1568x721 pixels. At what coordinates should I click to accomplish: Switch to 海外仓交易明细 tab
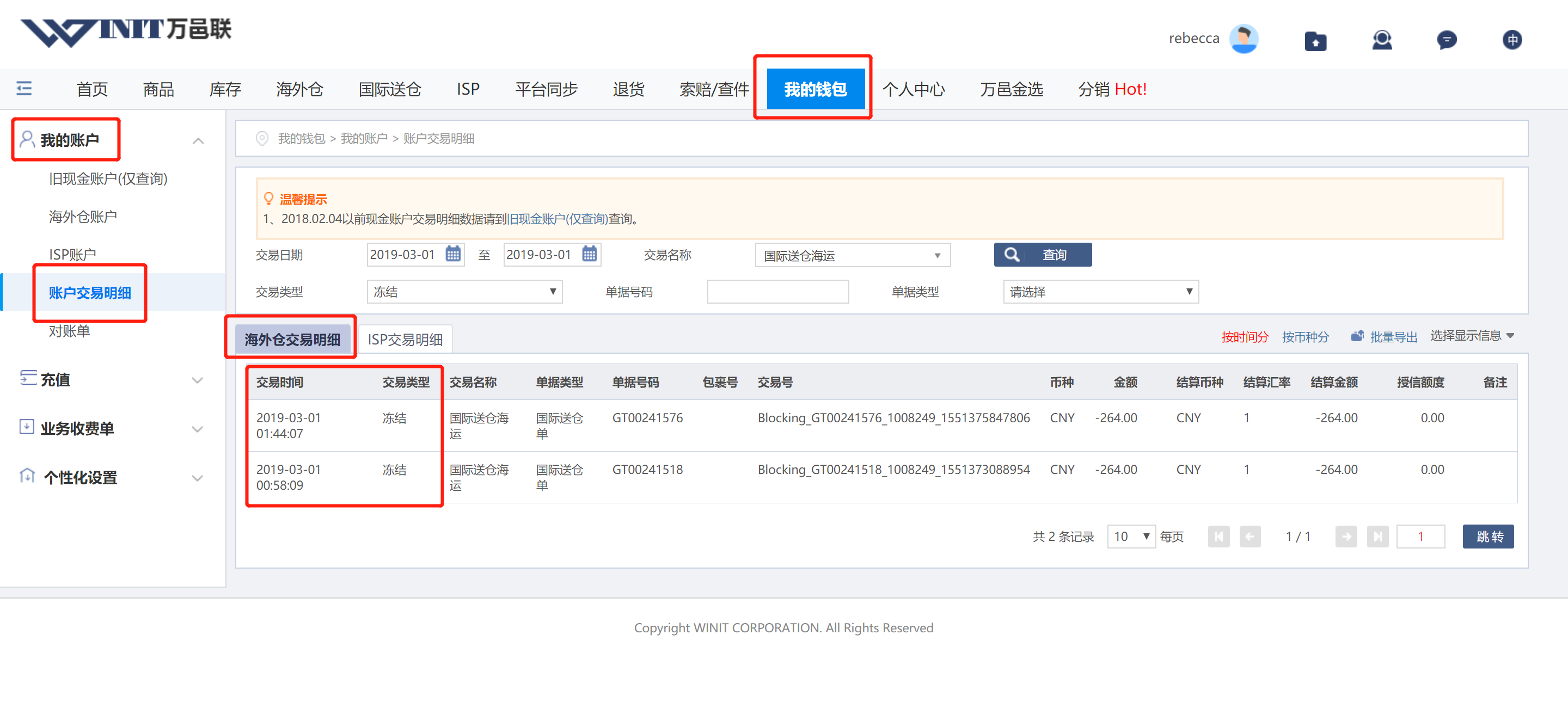pyautogui.click(x=292, y=339)
